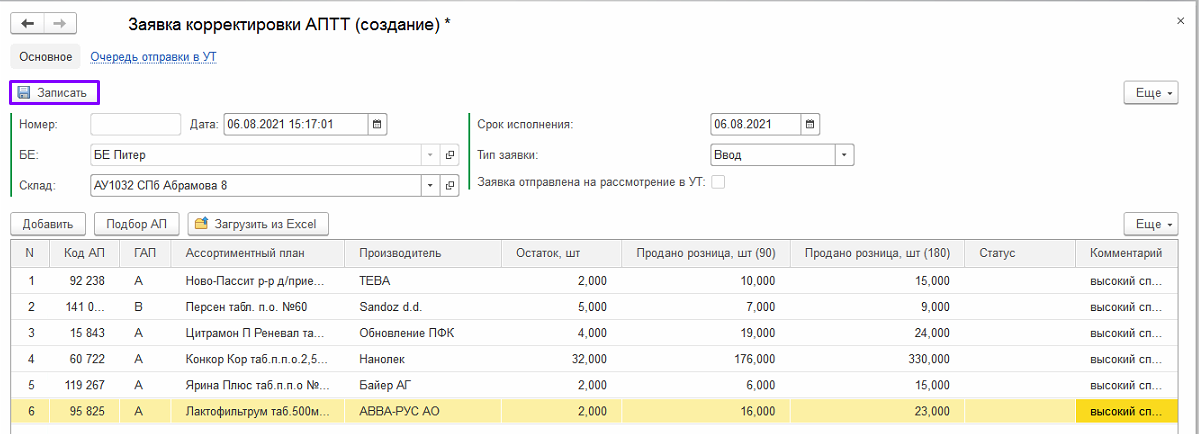Click the Подбор АП button
Image resolution: width=1199 pixels, height=434 pixels.
click(136, 223)
